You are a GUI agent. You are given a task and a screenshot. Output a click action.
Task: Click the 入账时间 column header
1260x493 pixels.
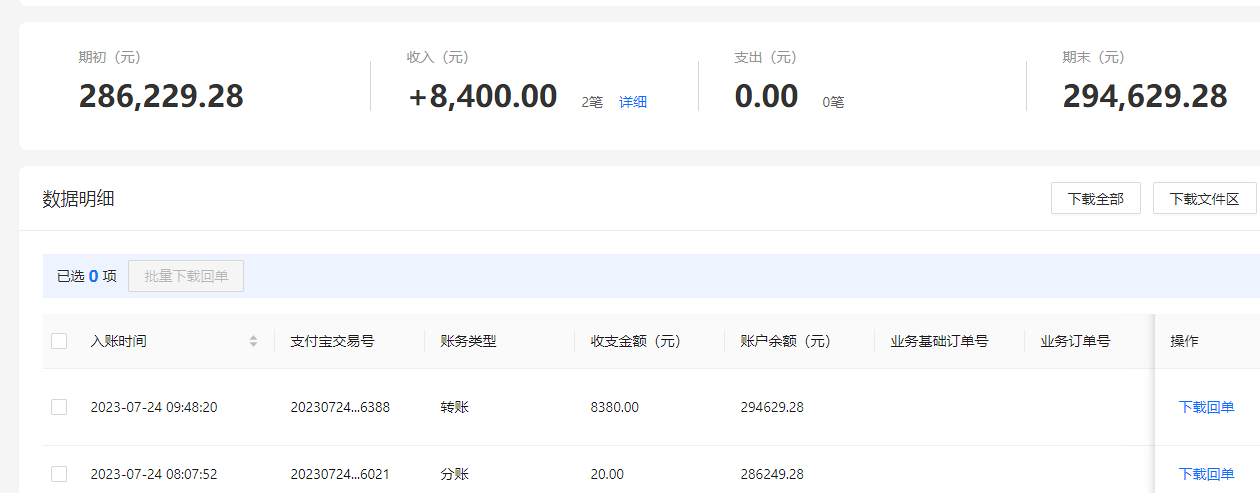click(119, 341)
